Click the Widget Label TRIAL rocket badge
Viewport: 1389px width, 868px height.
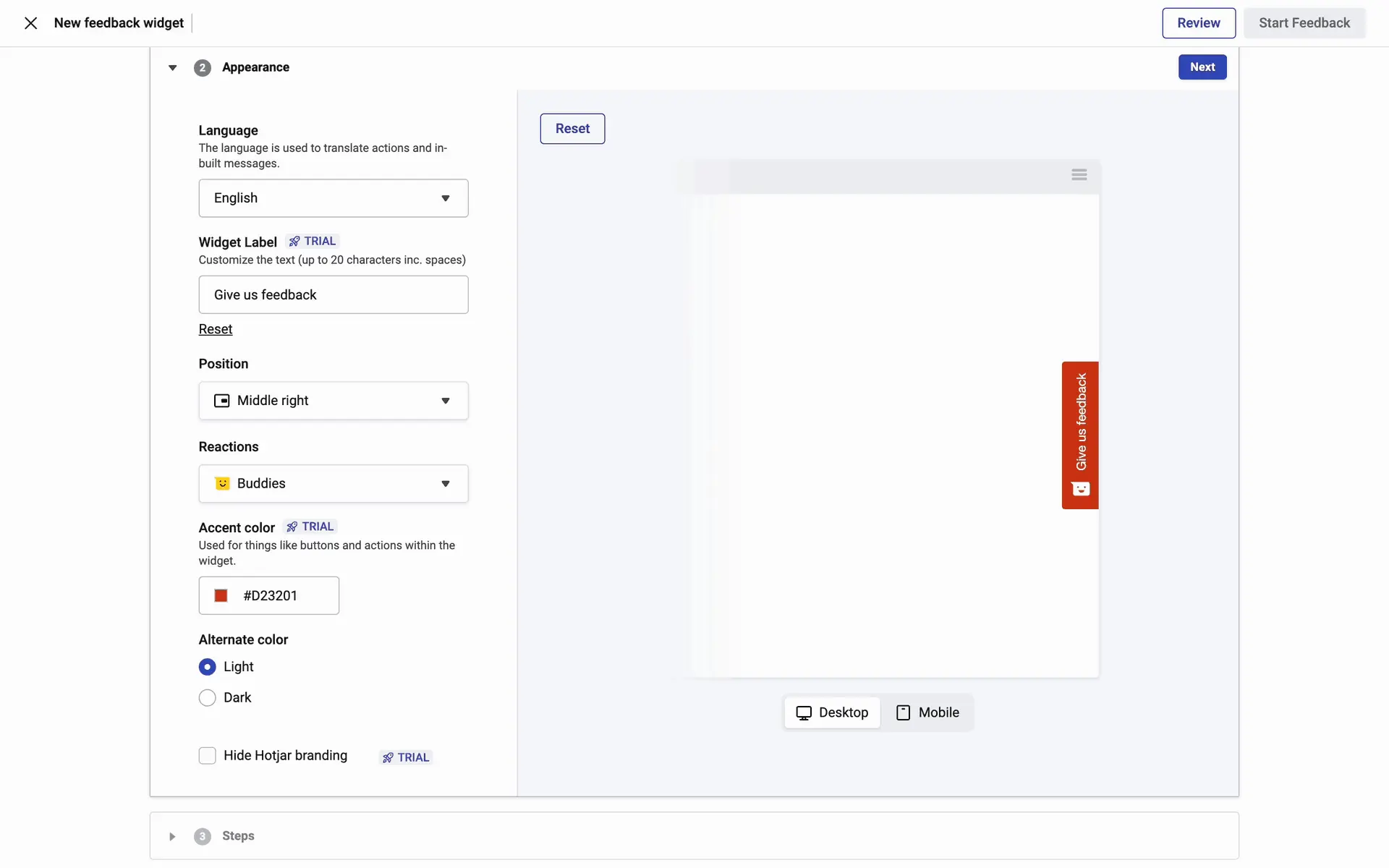click(x=313, y=242)
